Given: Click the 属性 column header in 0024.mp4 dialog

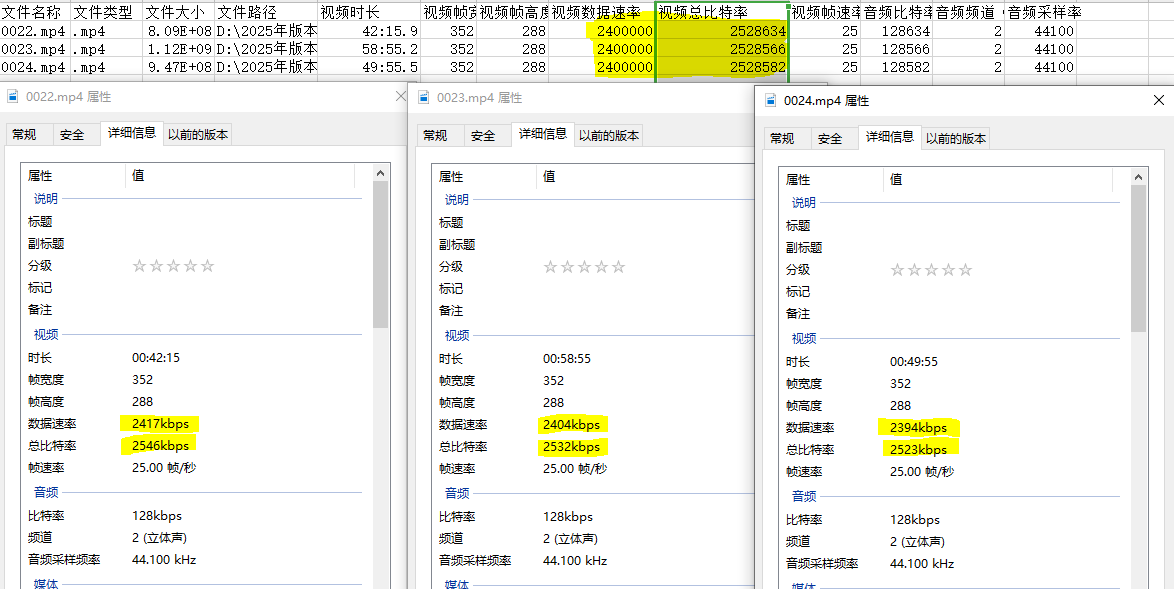Looking at the screenshot, I should click(831, 180).
